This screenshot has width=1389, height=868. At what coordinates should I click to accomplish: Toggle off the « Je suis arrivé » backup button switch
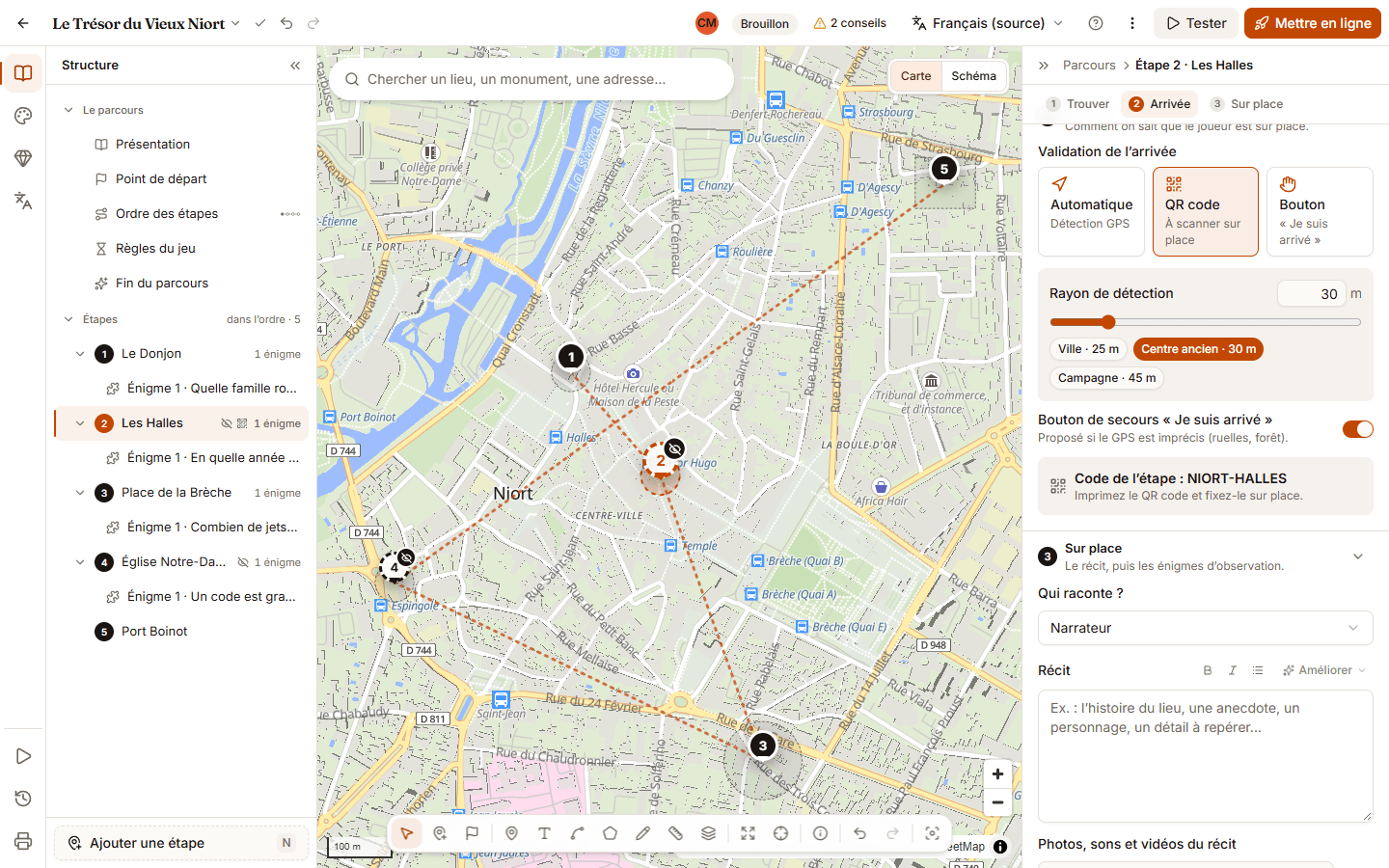pyautogui.click(x=1357, y=429)
